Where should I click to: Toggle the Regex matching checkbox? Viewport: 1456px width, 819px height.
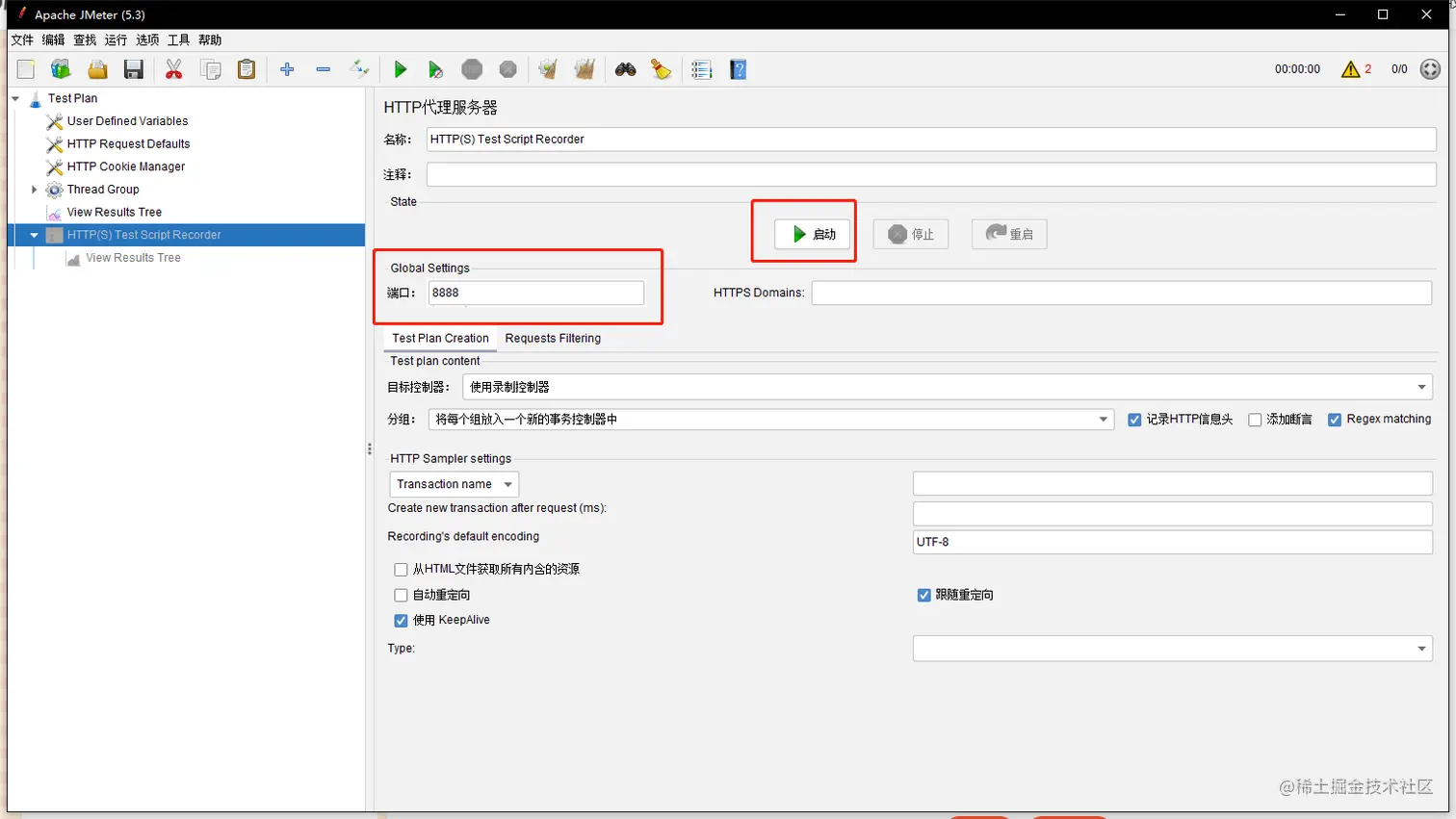[1335, 420]
